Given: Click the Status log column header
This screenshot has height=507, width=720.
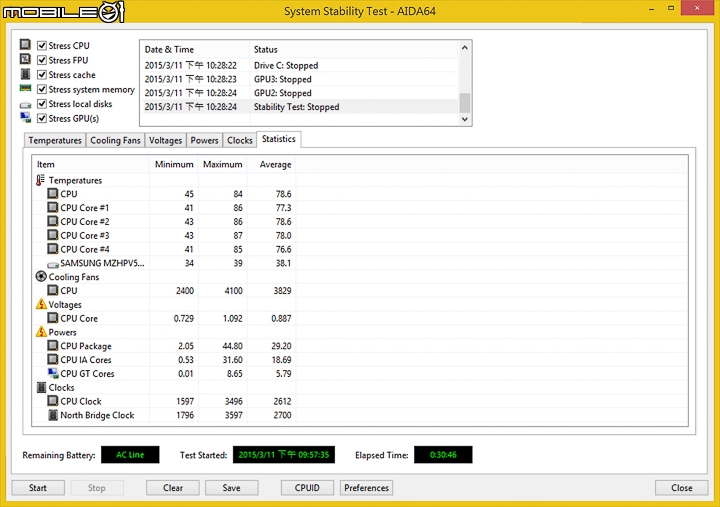Looking at the screenshot, I should (354, 50).
